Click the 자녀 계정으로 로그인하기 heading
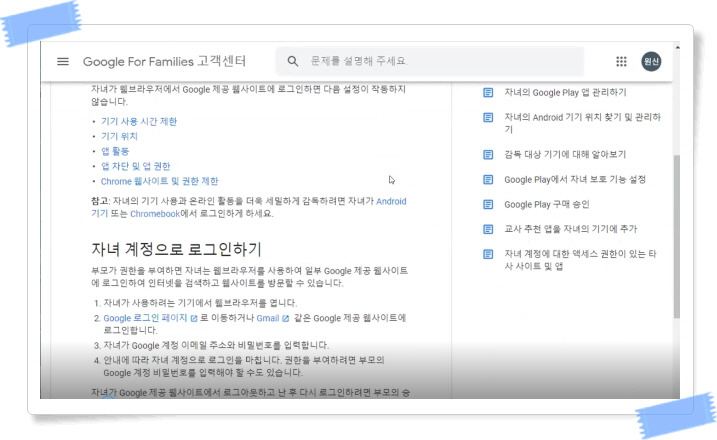 point(176,250)
